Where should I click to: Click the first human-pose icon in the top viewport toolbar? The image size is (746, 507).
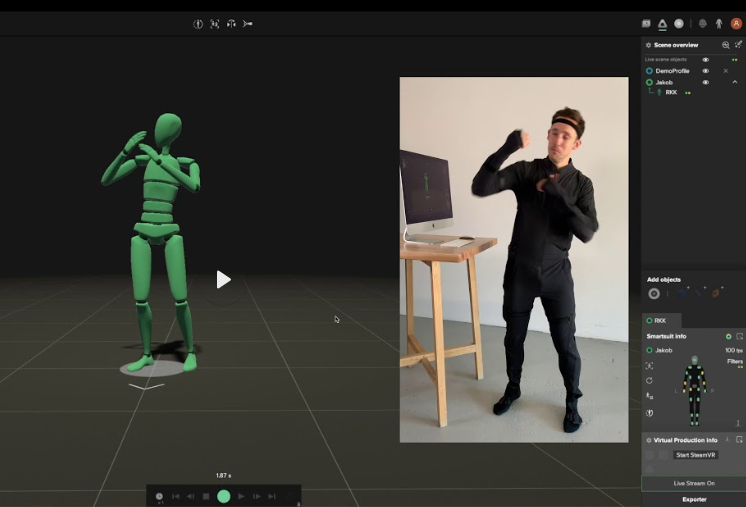[198, 24]
